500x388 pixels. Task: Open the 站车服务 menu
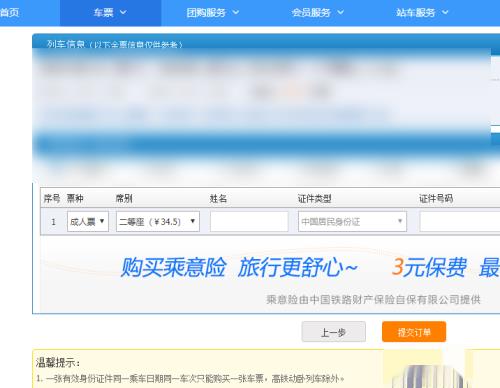[x=422, y=13]
